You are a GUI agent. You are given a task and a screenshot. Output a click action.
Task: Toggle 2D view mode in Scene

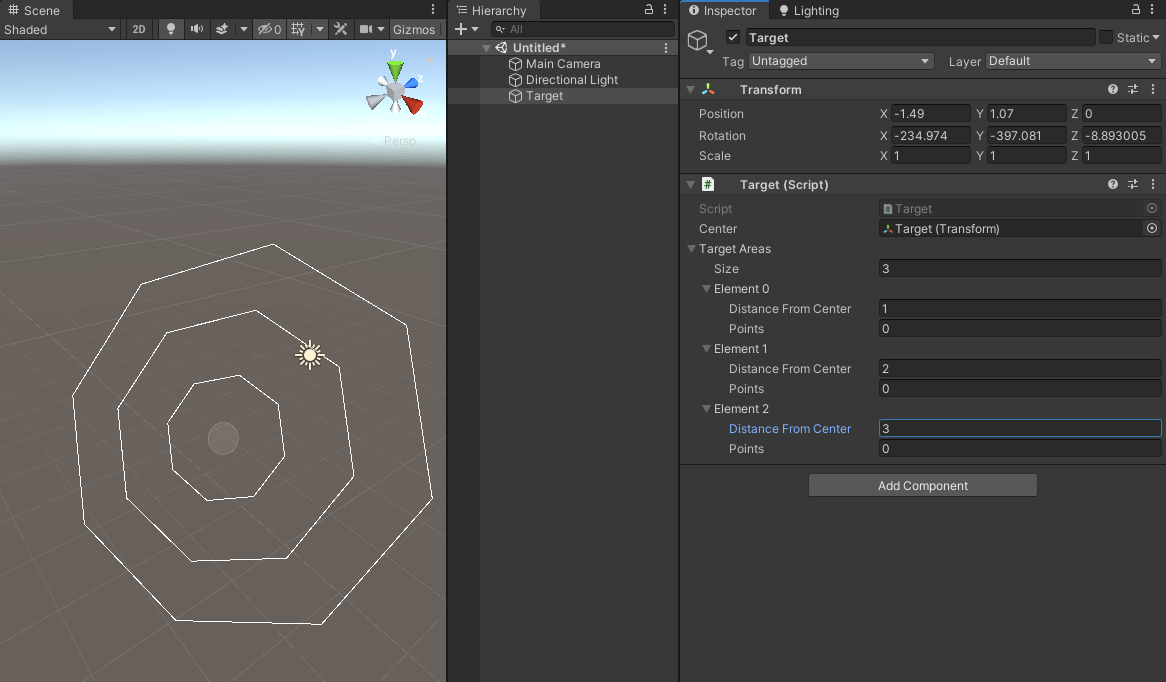[139, 29]
